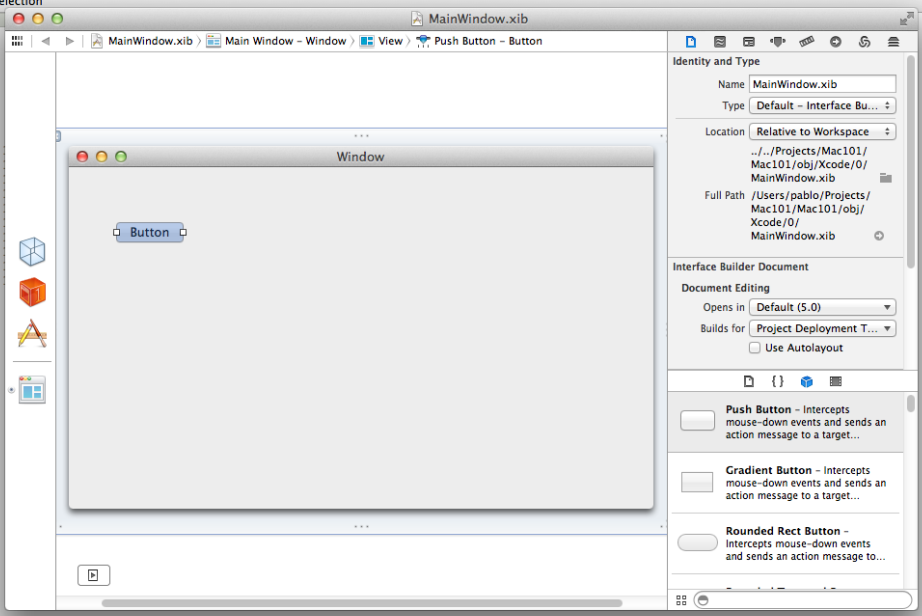Select the Button in the window canvas
This screenshot has height=616, width=922.
click(149, 232)
